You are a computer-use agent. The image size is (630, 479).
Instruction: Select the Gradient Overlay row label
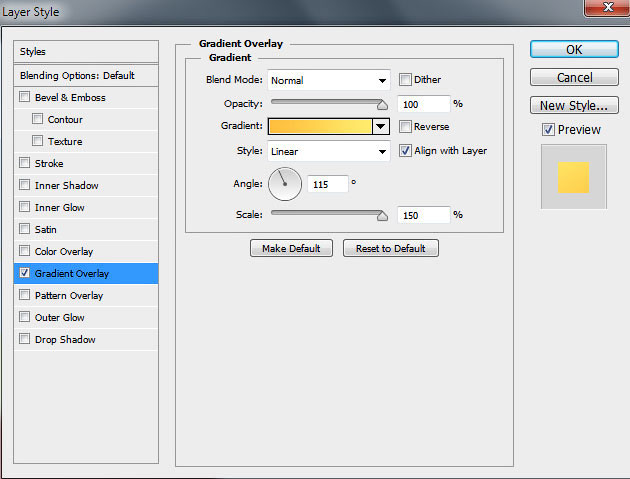(x=72, y=274)
